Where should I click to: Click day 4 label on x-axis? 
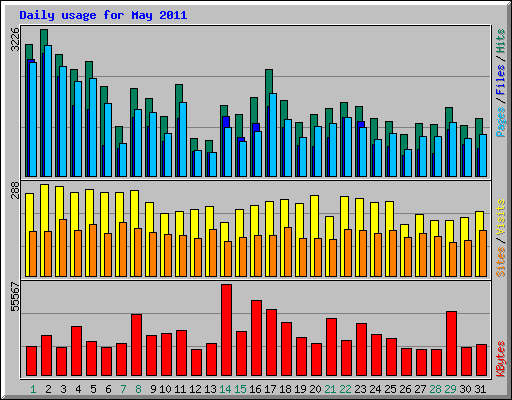coord(78,389)
